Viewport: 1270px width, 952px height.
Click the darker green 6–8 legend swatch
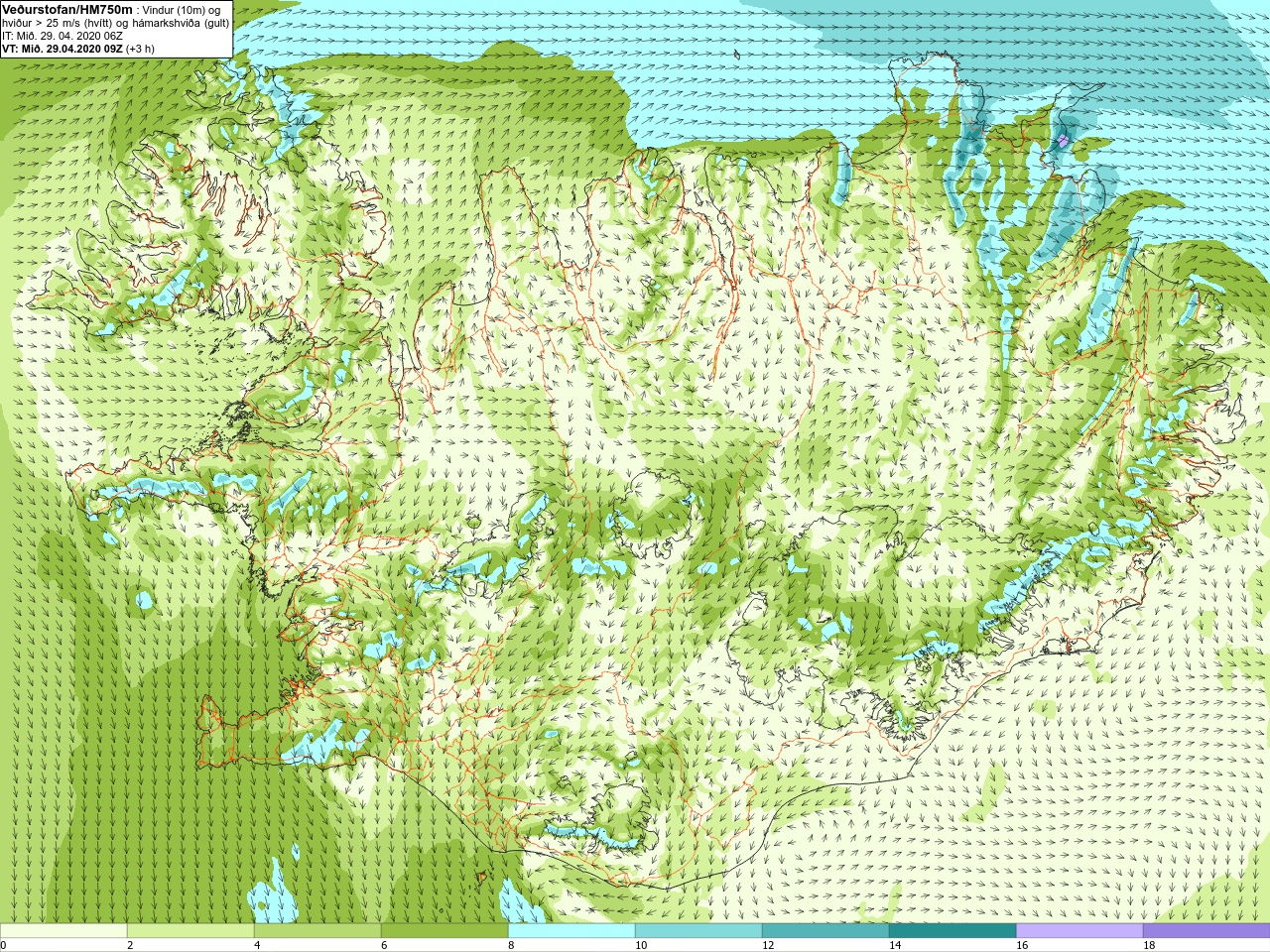pos(444,931)
